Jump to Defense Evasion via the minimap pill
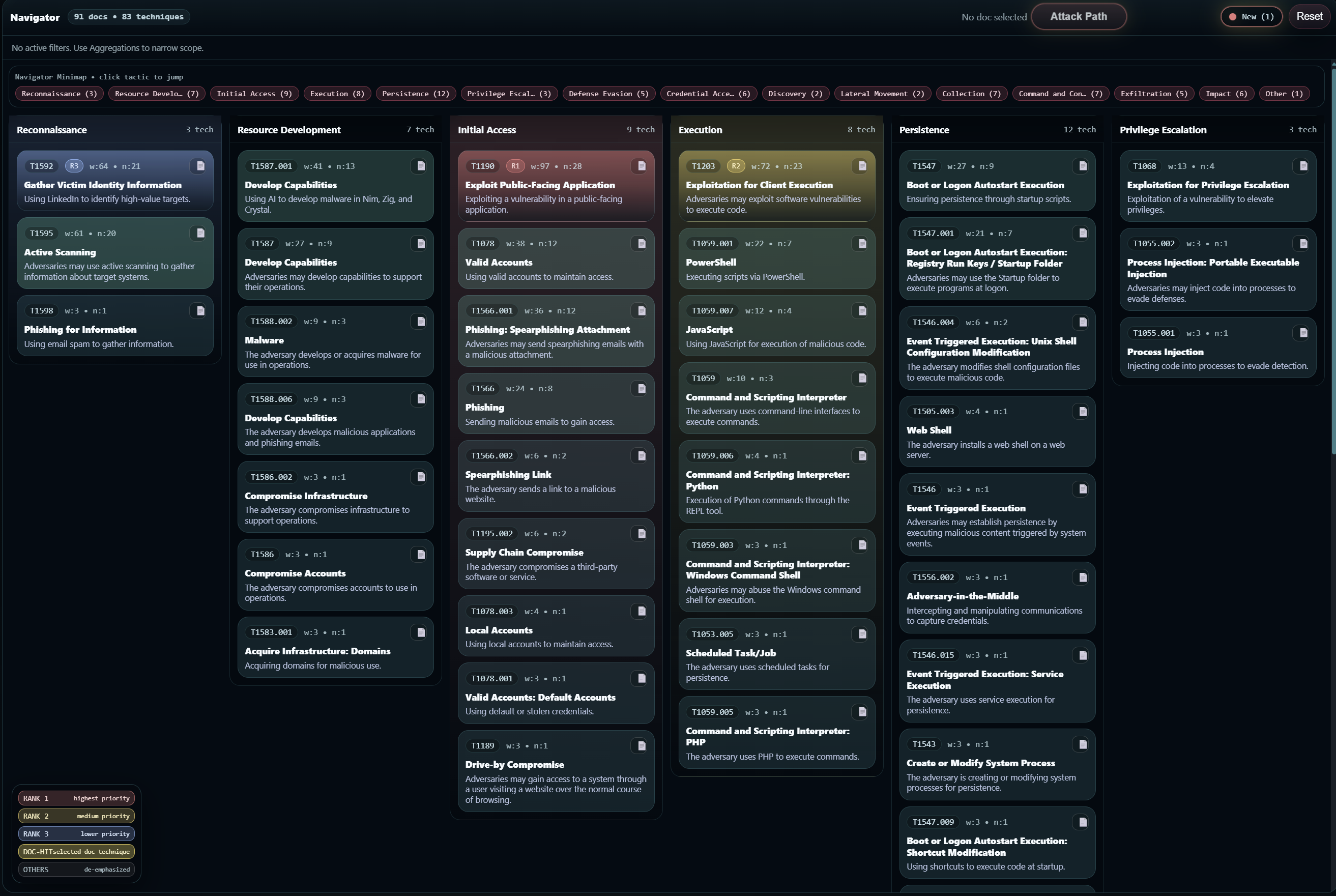 pos(608,93)
